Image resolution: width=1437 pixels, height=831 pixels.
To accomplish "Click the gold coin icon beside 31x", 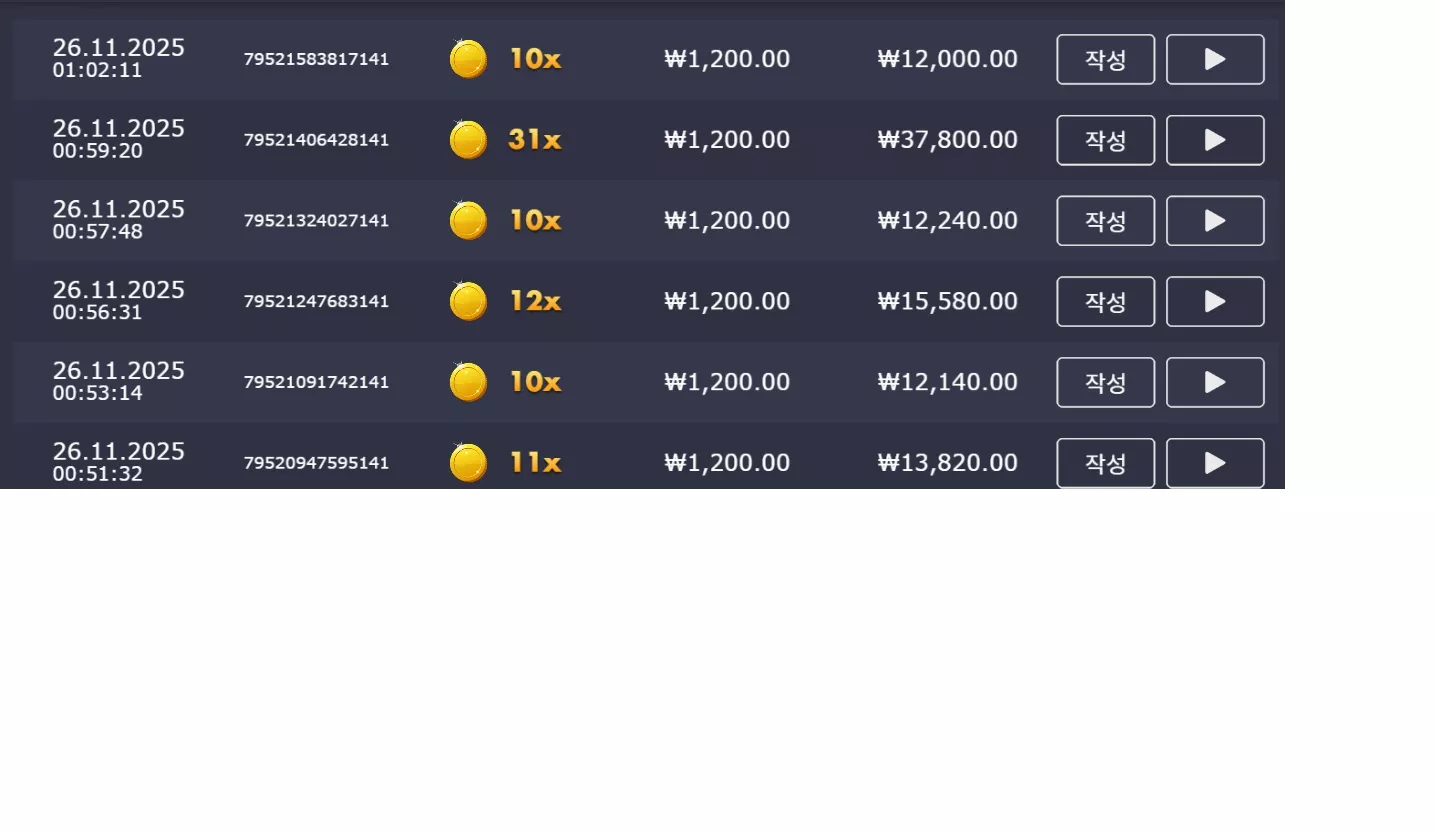I will click(x=468, y=139).
